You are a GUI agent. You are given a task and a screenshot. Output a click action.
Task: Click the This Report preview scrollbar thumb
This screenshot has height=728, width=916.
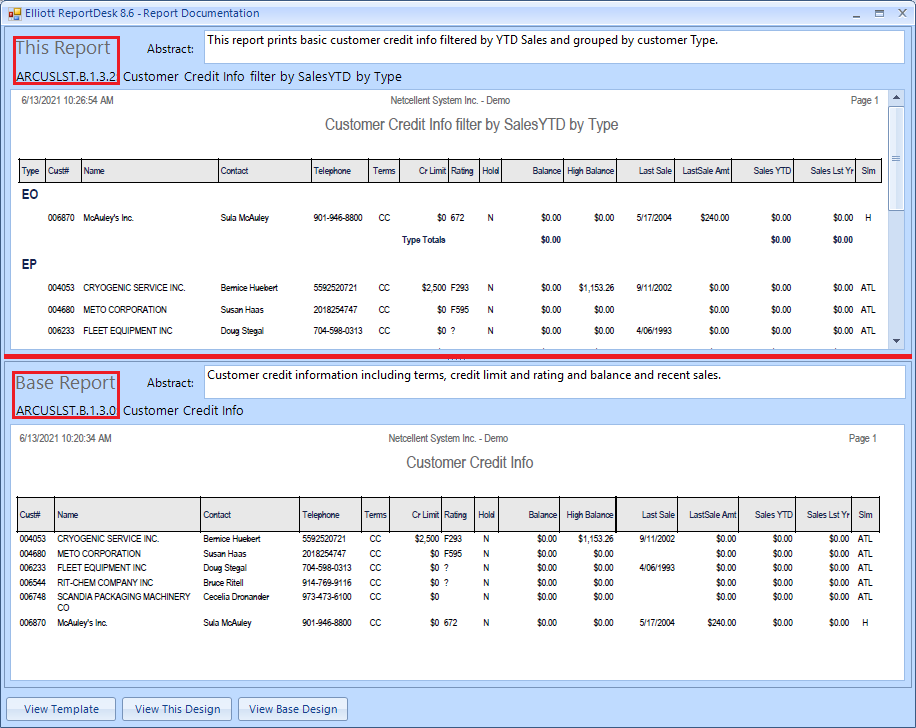click(x=896, y=160)
